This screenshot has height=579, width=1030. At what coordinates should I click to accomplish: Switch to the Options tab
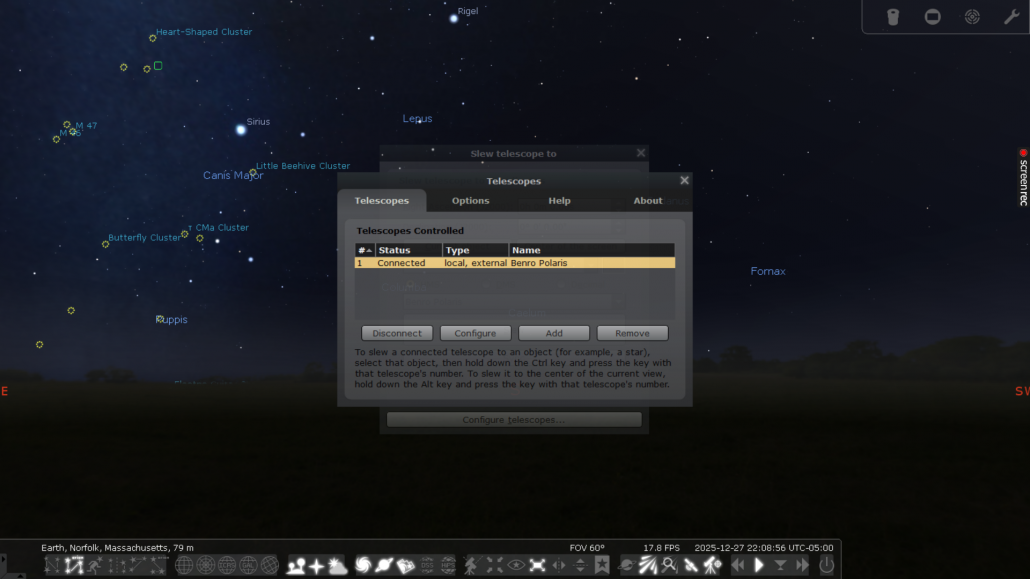[x=470, y=201]
